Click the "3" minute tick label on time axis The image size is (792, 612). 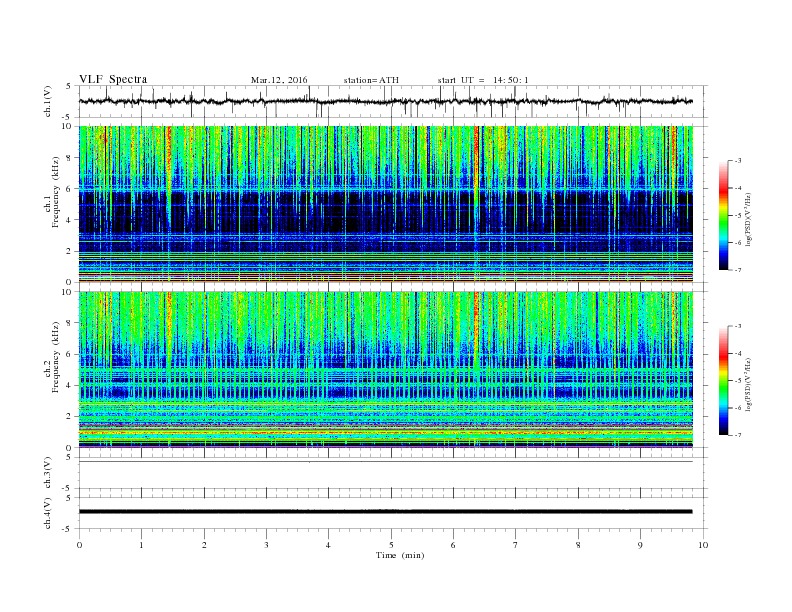click(266, 545)
